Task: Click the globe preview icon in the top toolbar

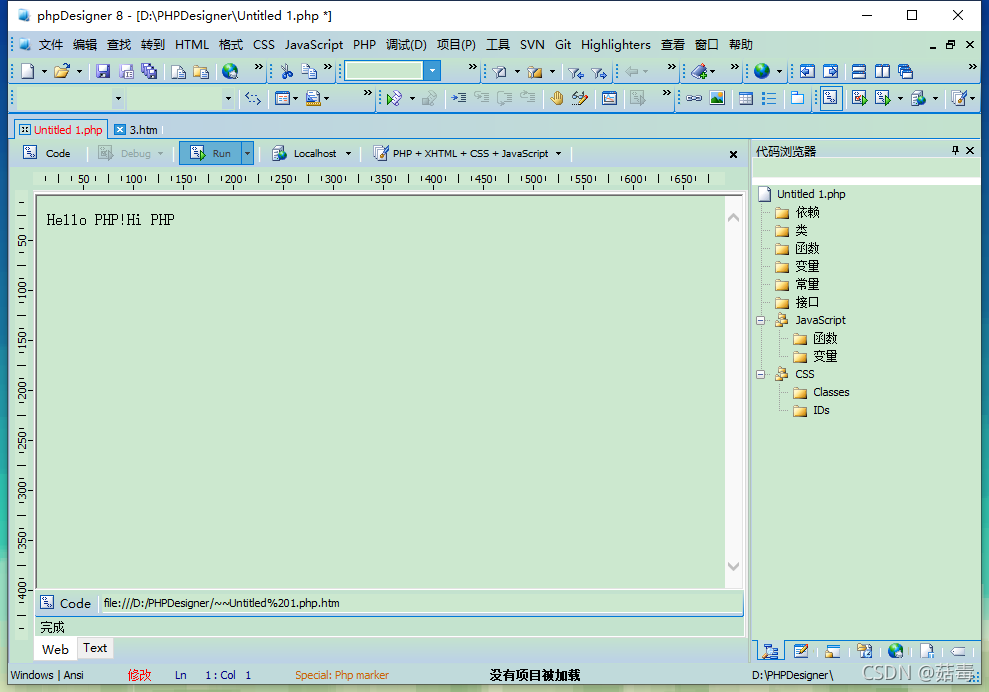Action: point(230,71)
